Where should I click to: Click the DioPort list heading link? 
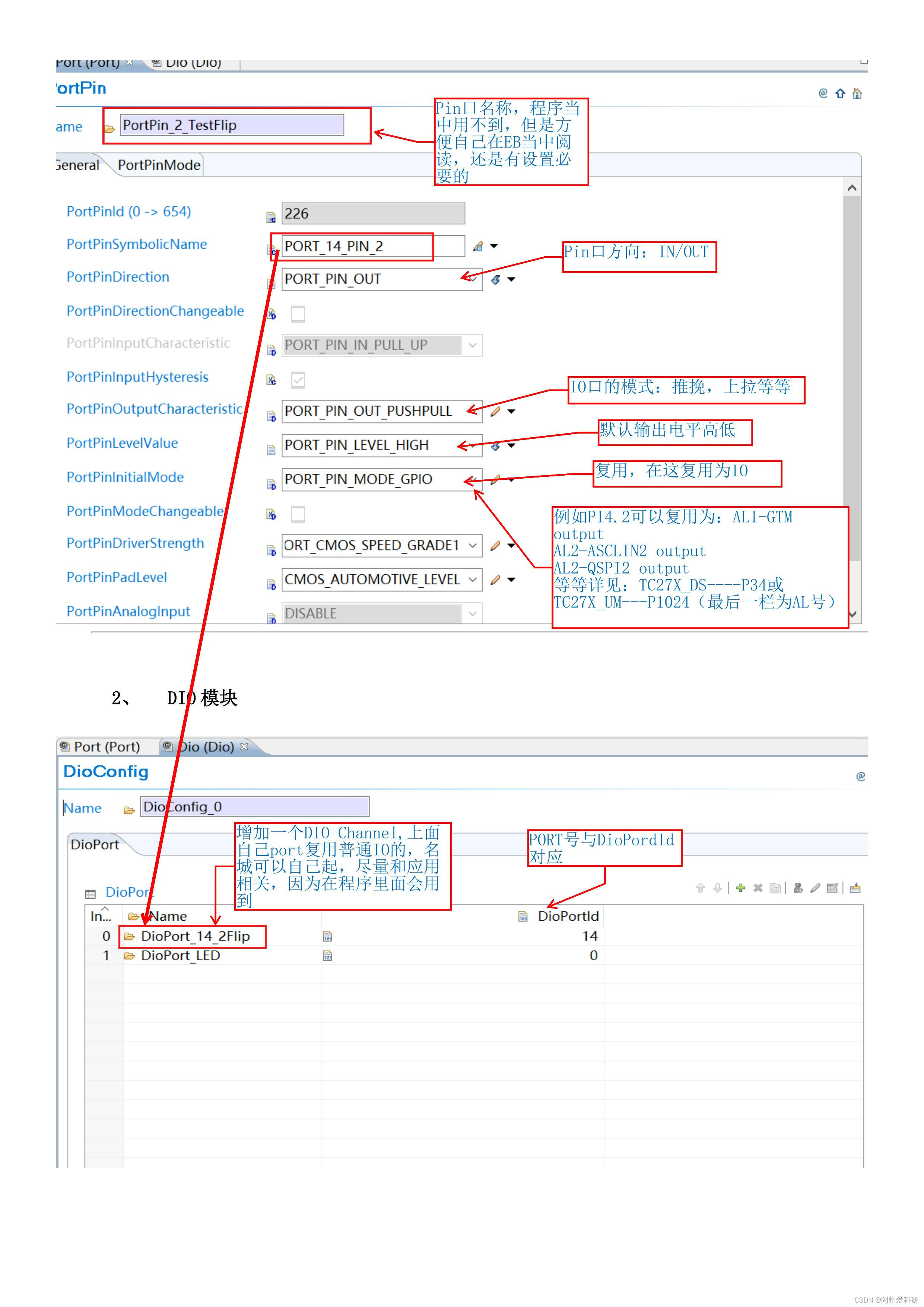tap(129, 892)
